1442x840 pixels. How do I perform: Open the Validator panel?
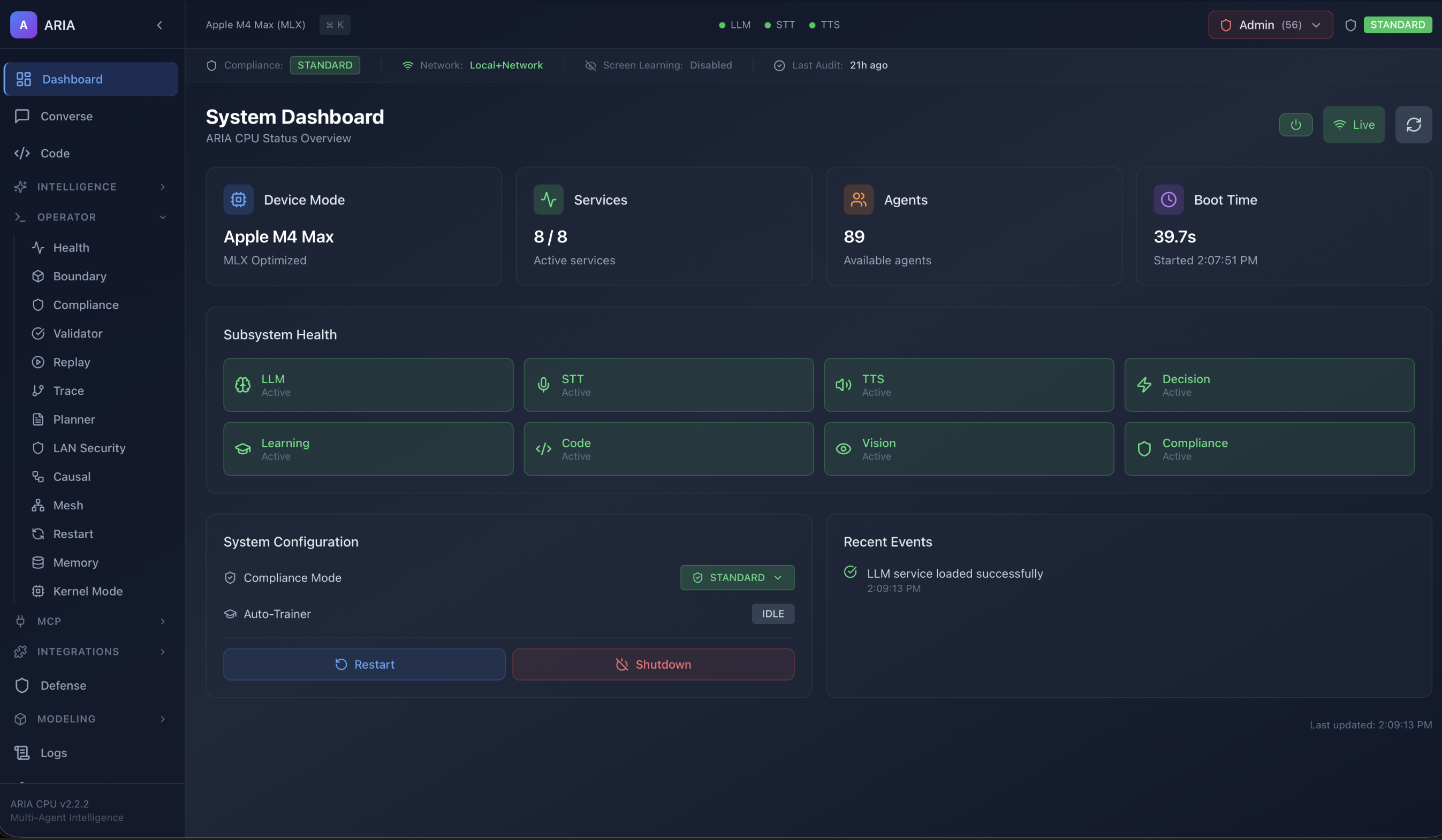click(77, 333)
